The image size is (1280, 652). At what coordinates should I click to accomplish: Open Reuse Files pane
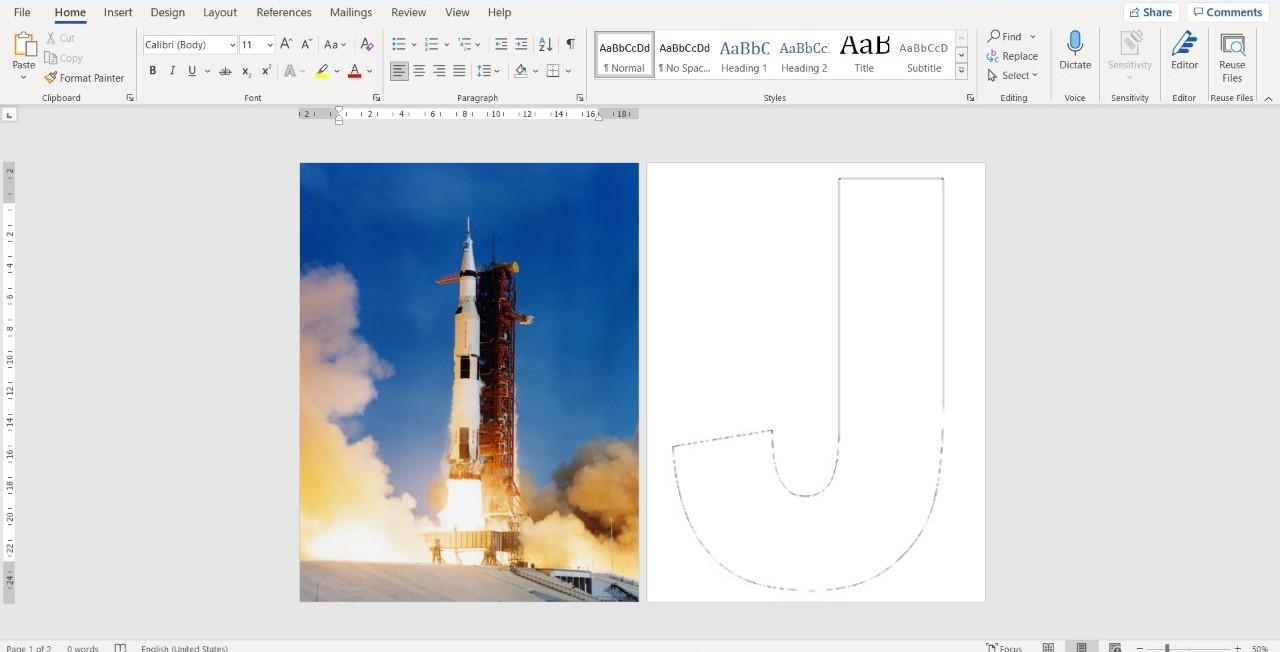[1232, 56]
